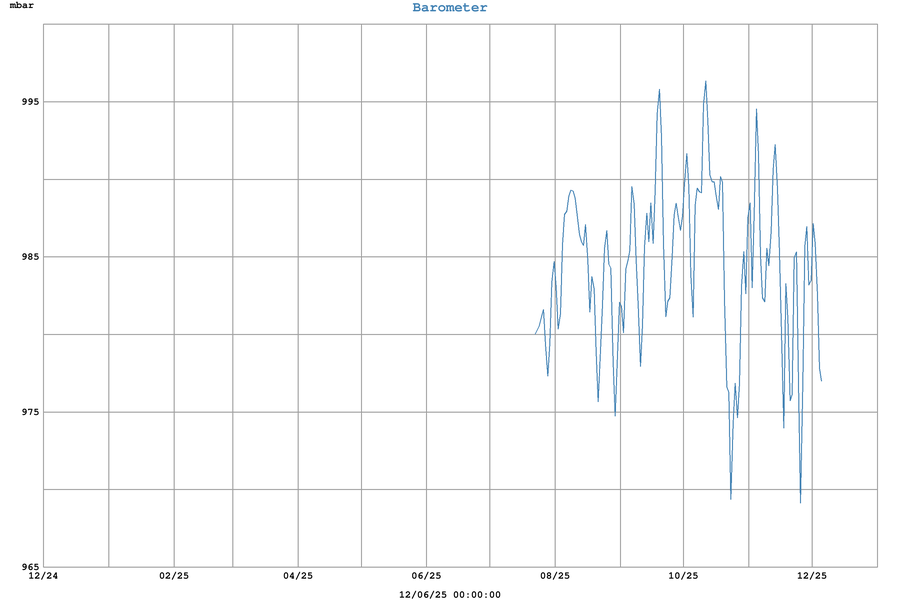Click the lowest dip of the pressure line
The image size is (900, 600).
tap(800, 502)
